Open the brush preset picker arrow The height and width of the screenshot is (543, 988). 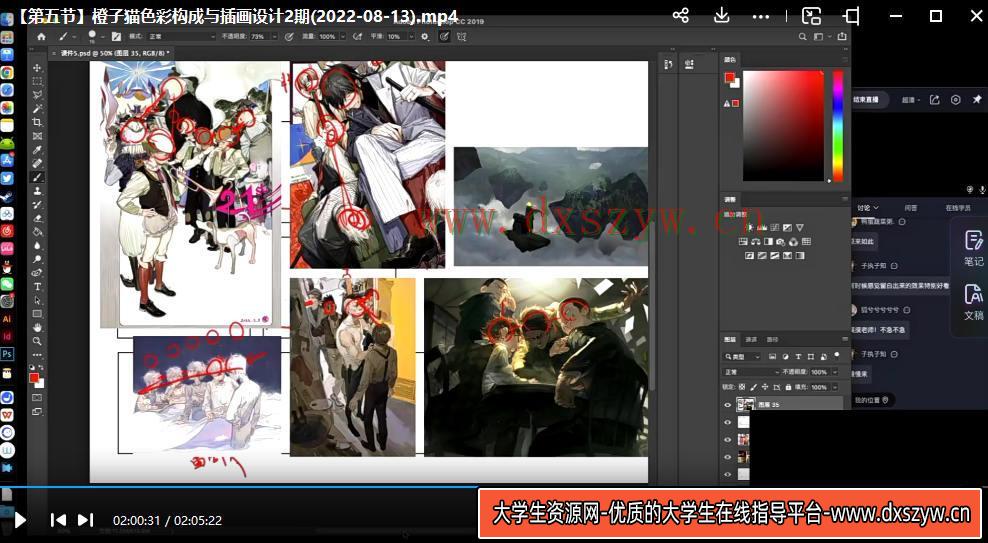click(x=103, y=37)
